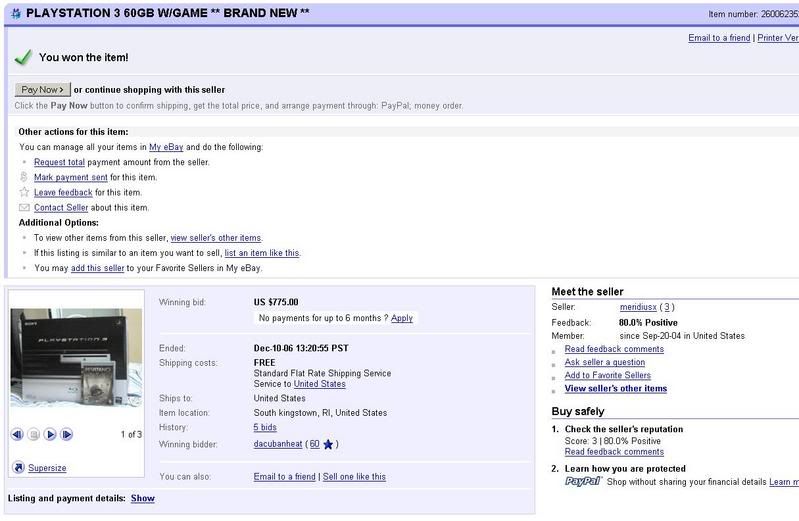Click the listing title icon at top left
799x521 pixels.
point(16,14)
